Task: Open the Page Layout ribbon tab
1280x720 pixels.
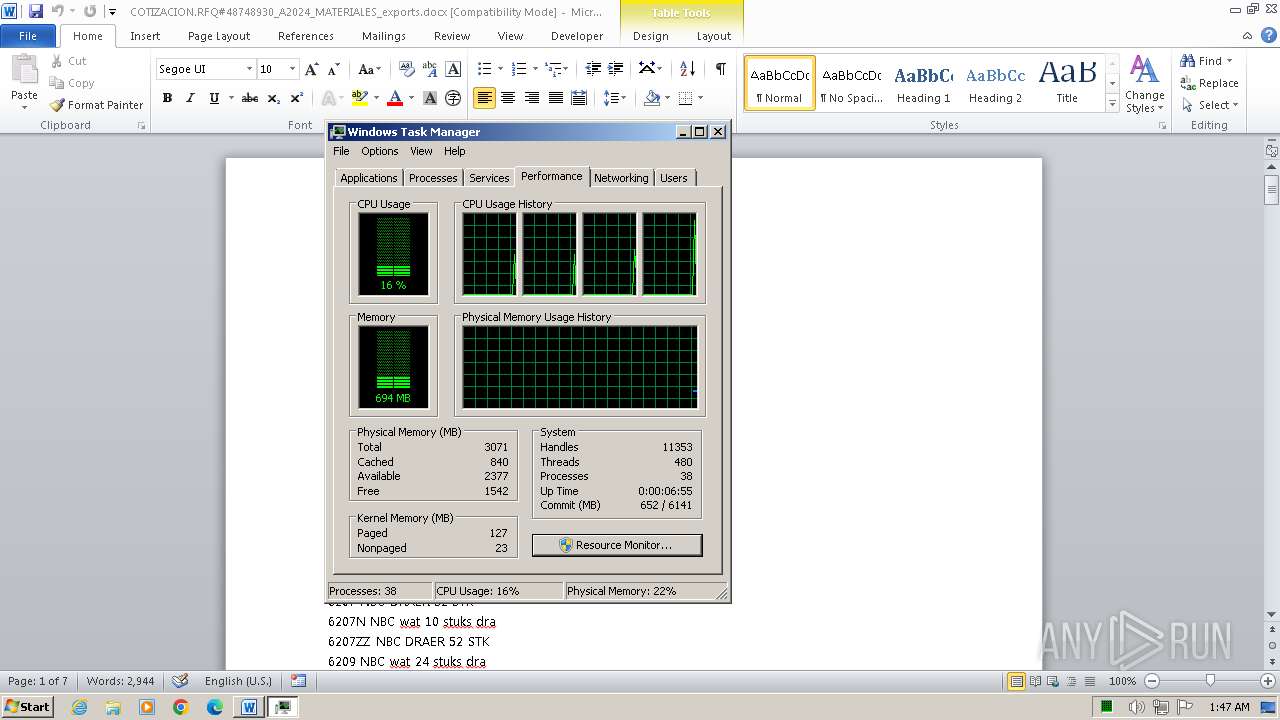Action: (x=219, y=35)
